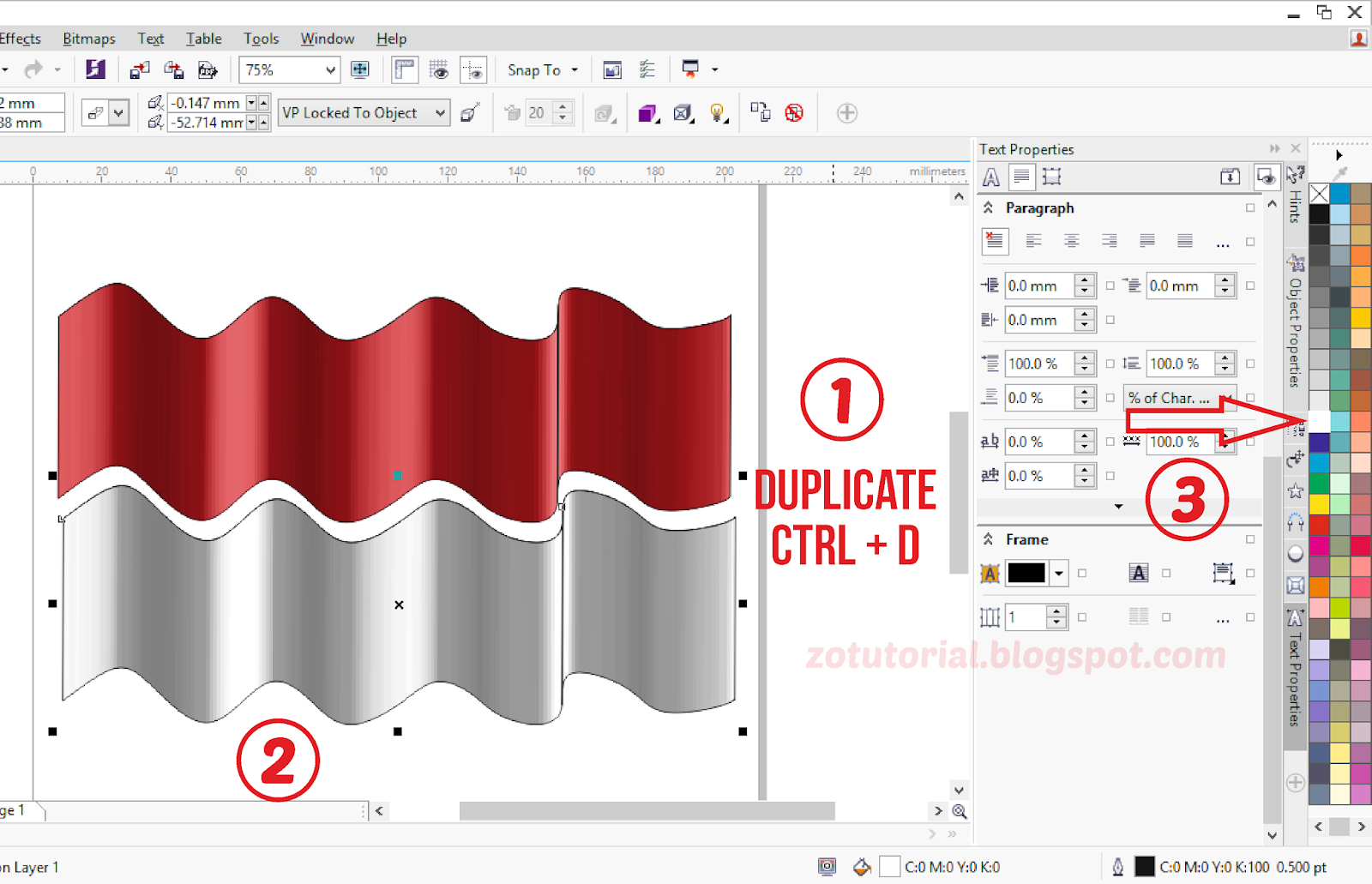Click the full-screen preview icon beside zoom
Viewport: 1372px width, 884px height.
[360, 70]
